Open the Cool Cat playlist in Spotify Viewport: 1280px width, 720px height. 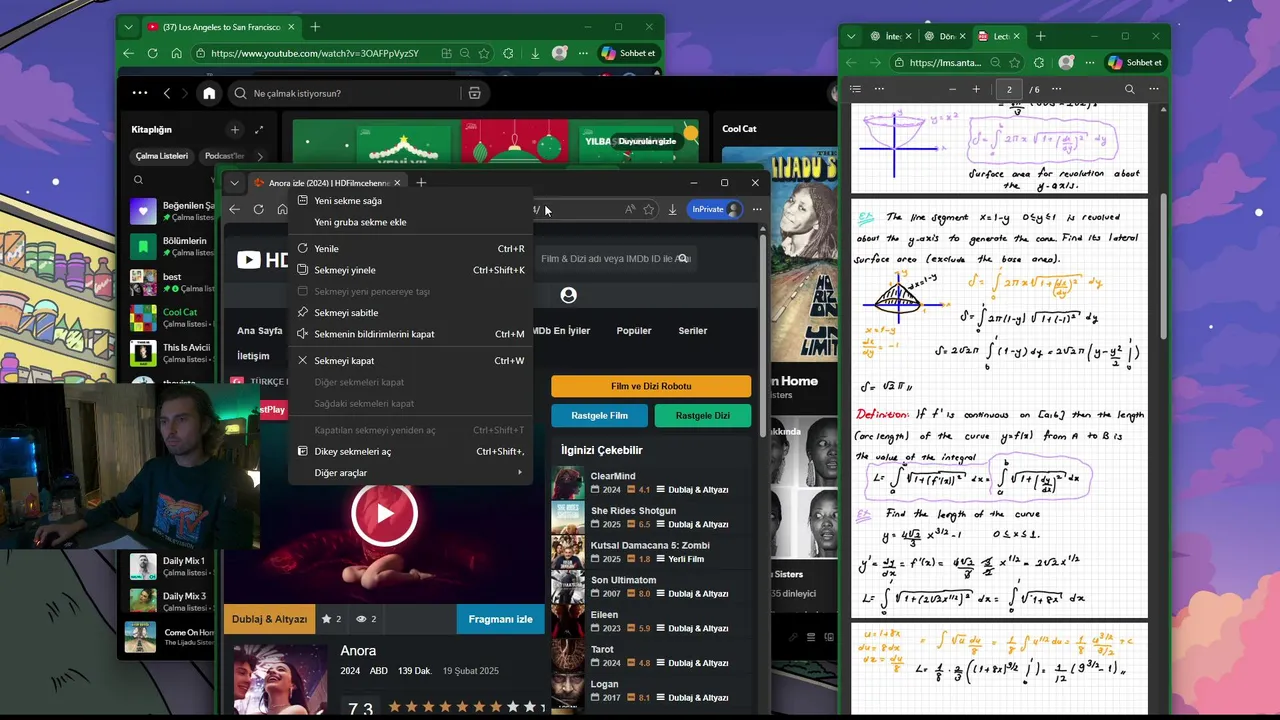pos(173,318)
